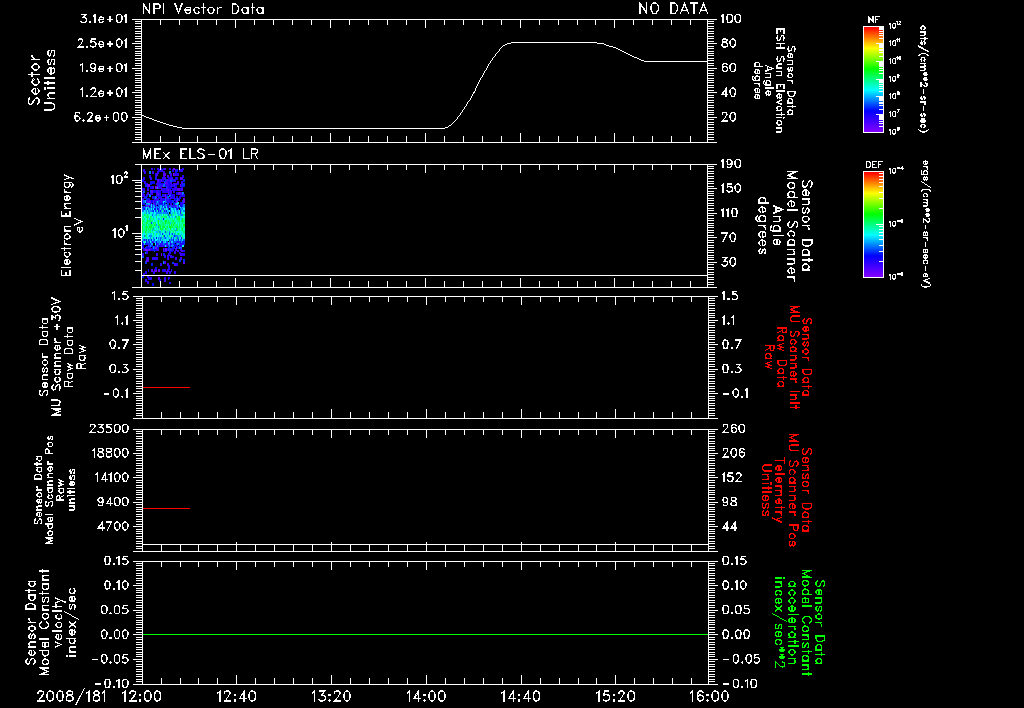1024x708 pixels.
Task: Click the '110' scanner angle tick label
Action: click(731, 213)
